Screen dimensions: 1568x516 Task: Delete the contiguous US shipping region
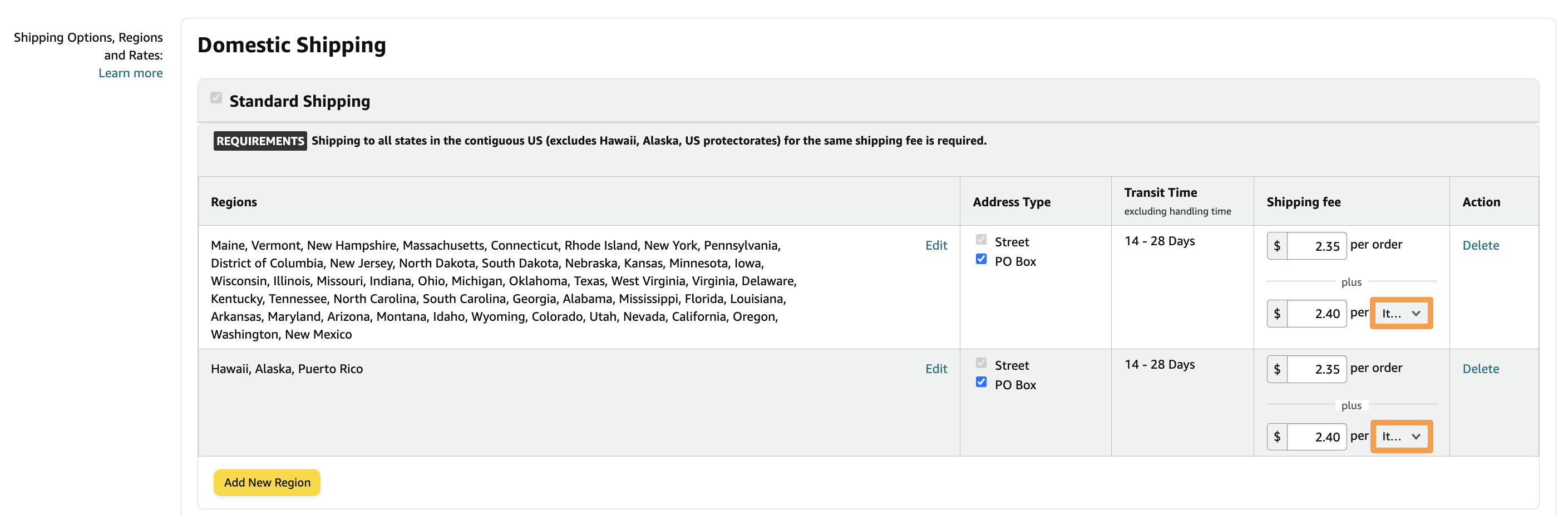1481,245
